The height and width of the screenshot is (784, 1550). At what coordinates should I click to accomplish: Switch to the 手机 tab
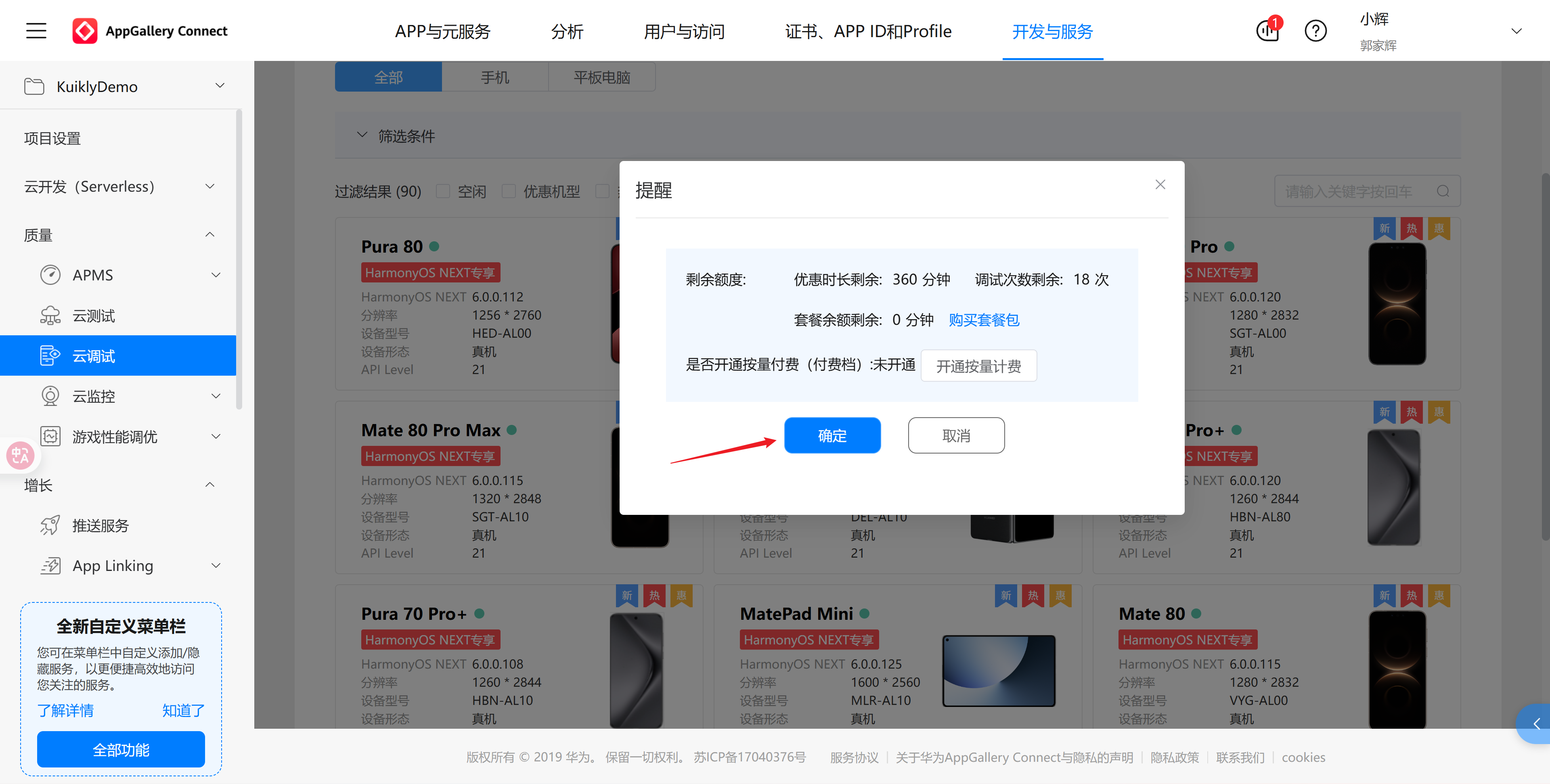(x=494, y=76)
